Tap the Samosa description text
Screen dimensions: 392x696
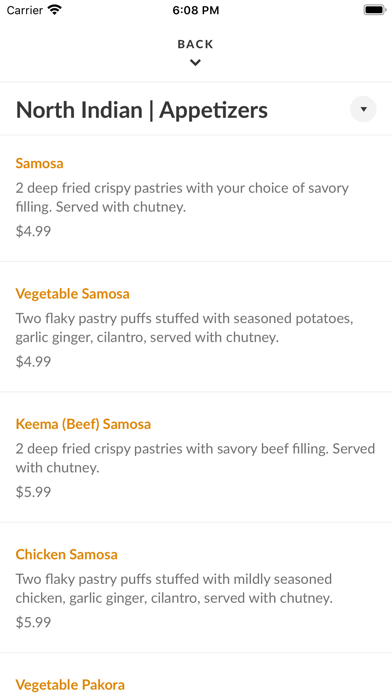[x=182, y=198]
